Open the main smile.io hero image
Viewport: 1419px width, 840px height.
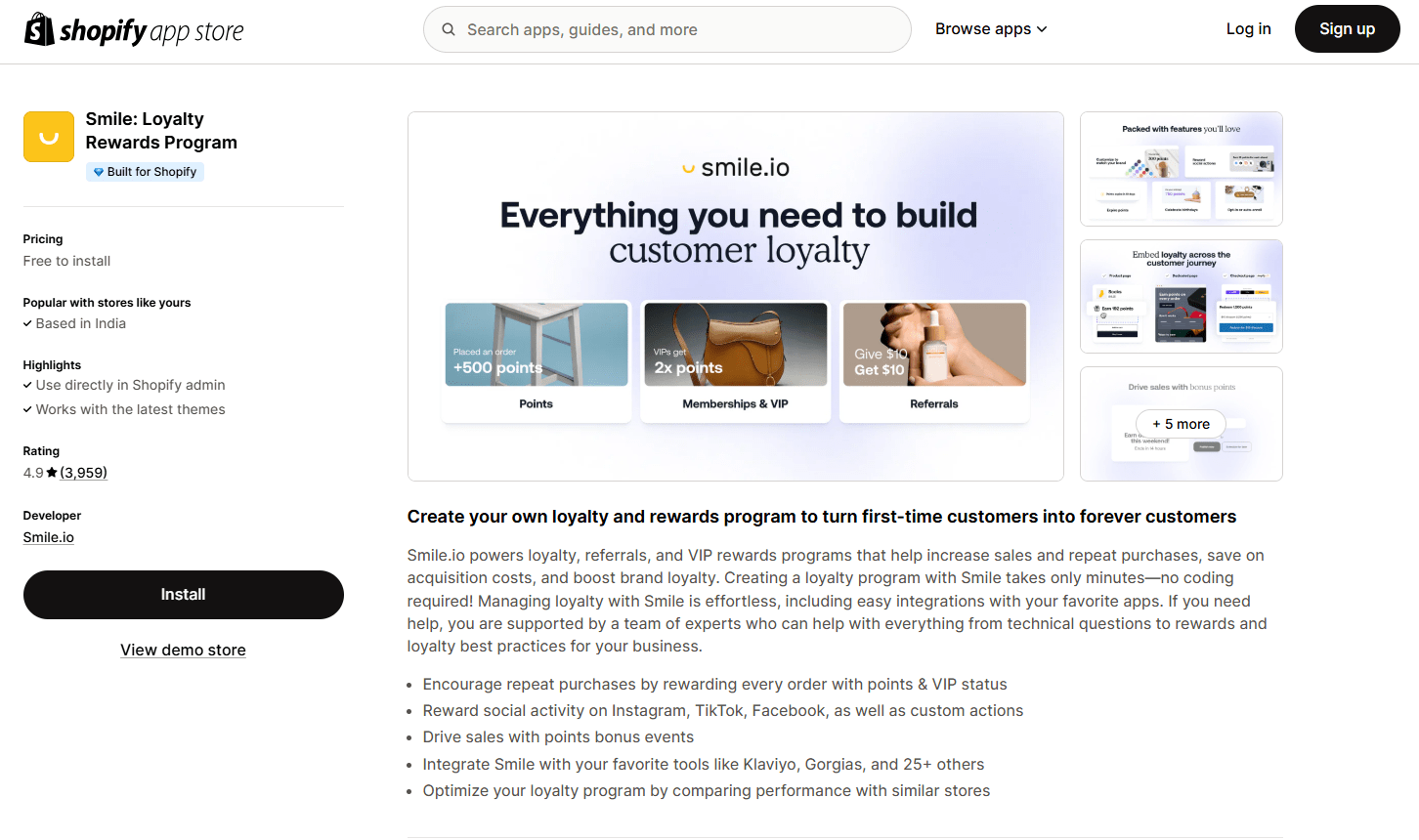(x=736, y=296)
